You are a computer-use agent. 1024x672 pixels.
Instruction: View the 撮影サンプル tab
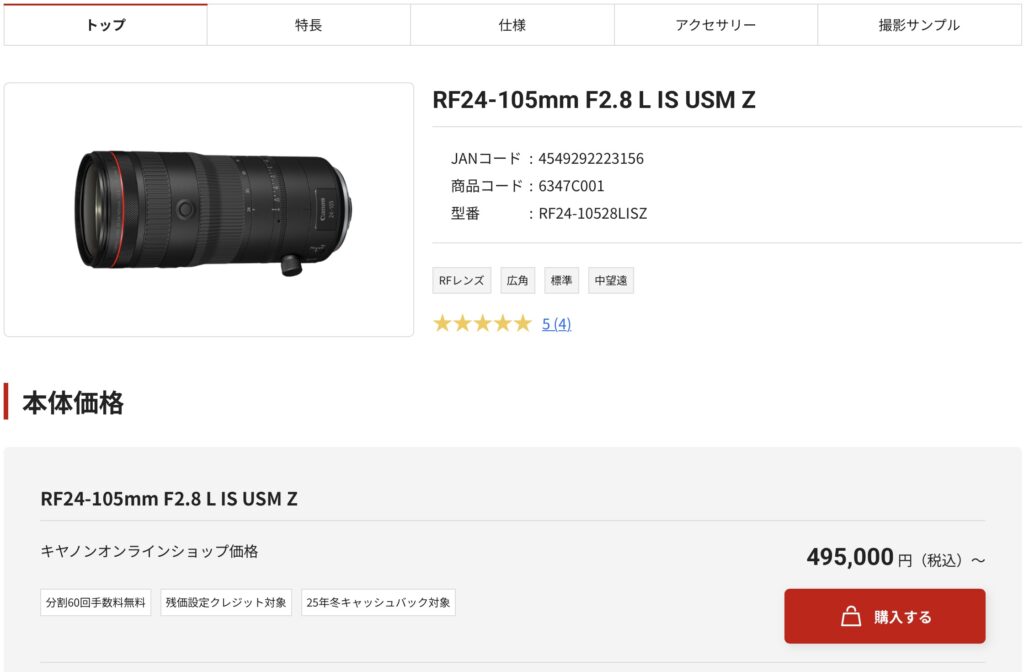pos(919,25)
